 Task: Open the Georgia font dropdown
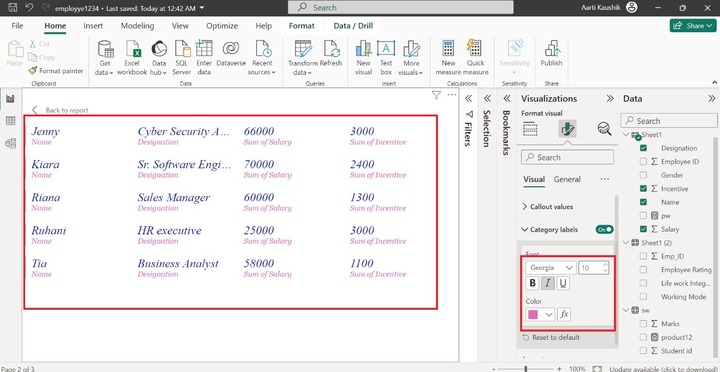pos(551,268)
